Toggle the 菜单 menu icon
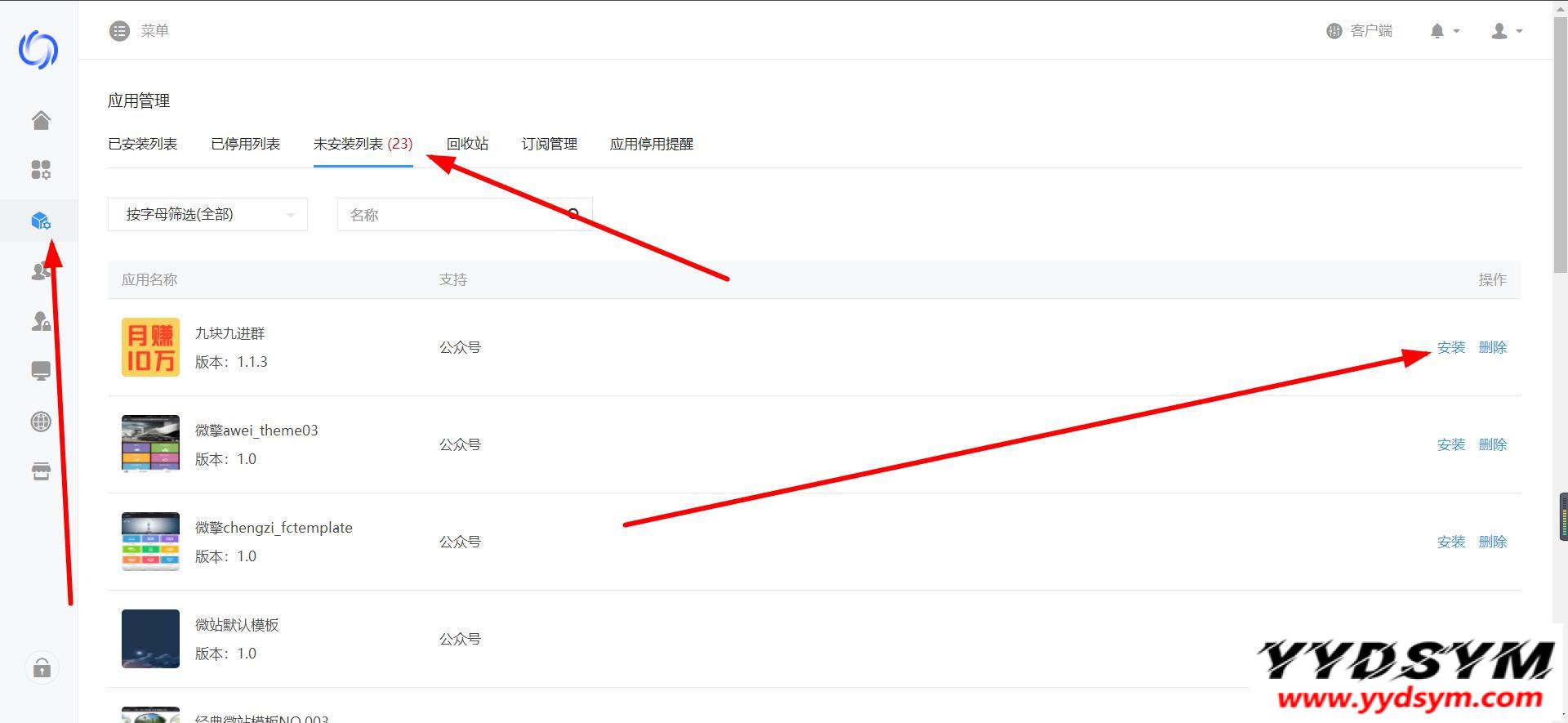Screen dimensions: 1568x723 [x=120, y=31]
